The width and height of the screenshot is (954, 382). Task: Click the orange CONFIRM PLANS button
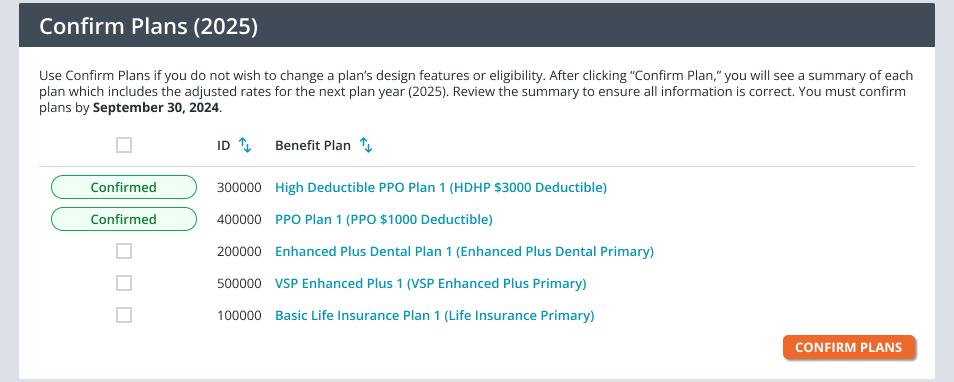coord(849,347)
